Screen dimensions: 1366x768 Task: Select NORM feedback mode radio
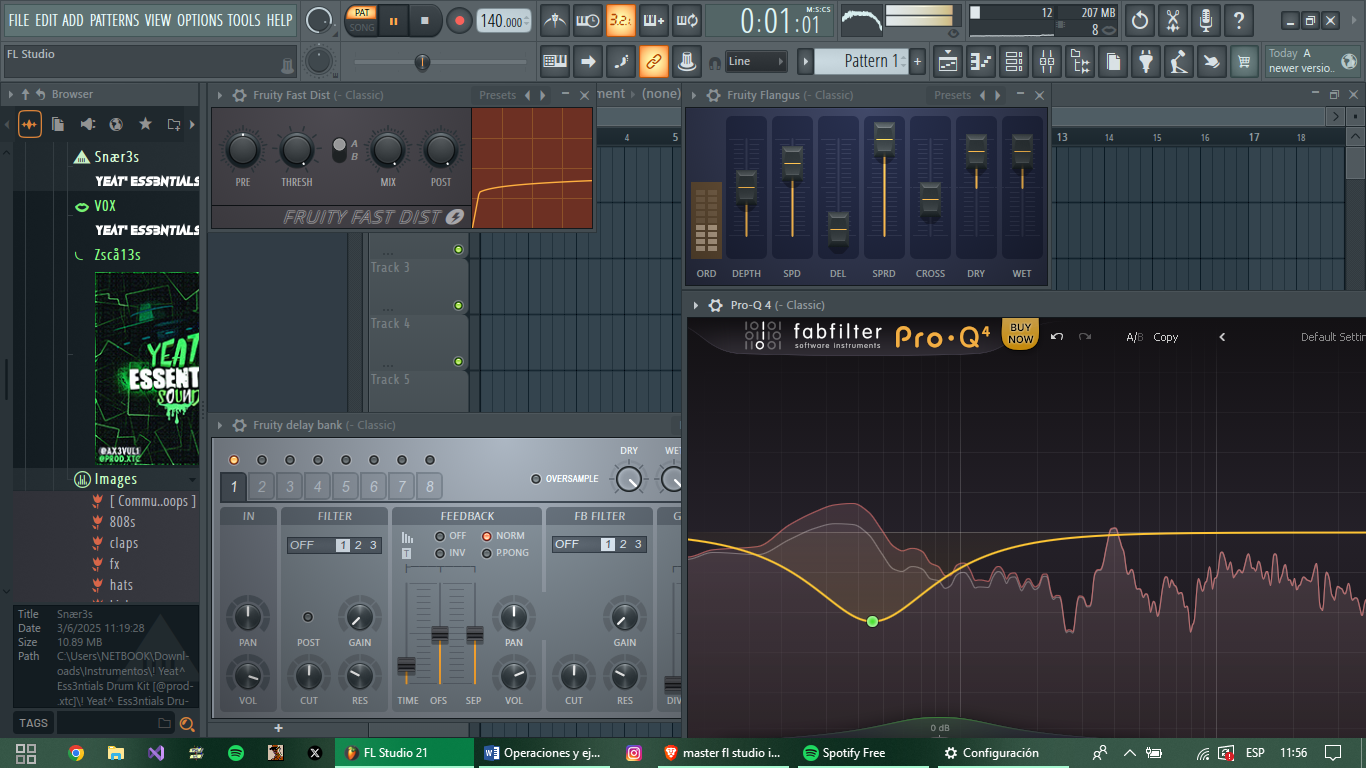487,536
